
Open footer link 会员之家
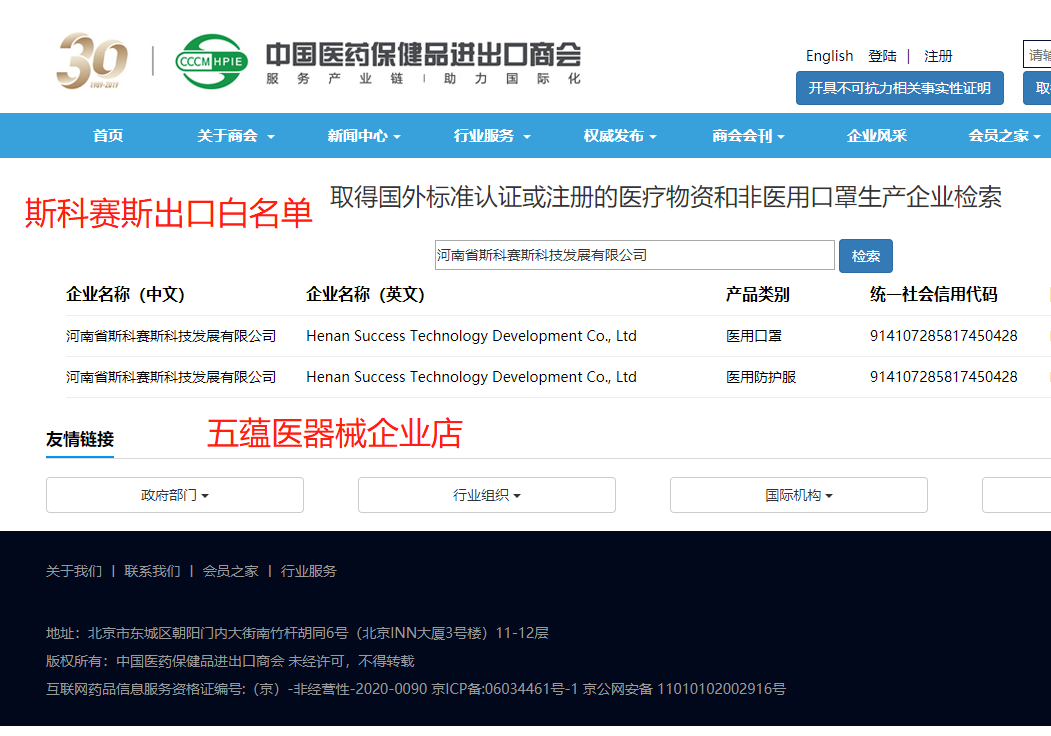pos(231,571)
